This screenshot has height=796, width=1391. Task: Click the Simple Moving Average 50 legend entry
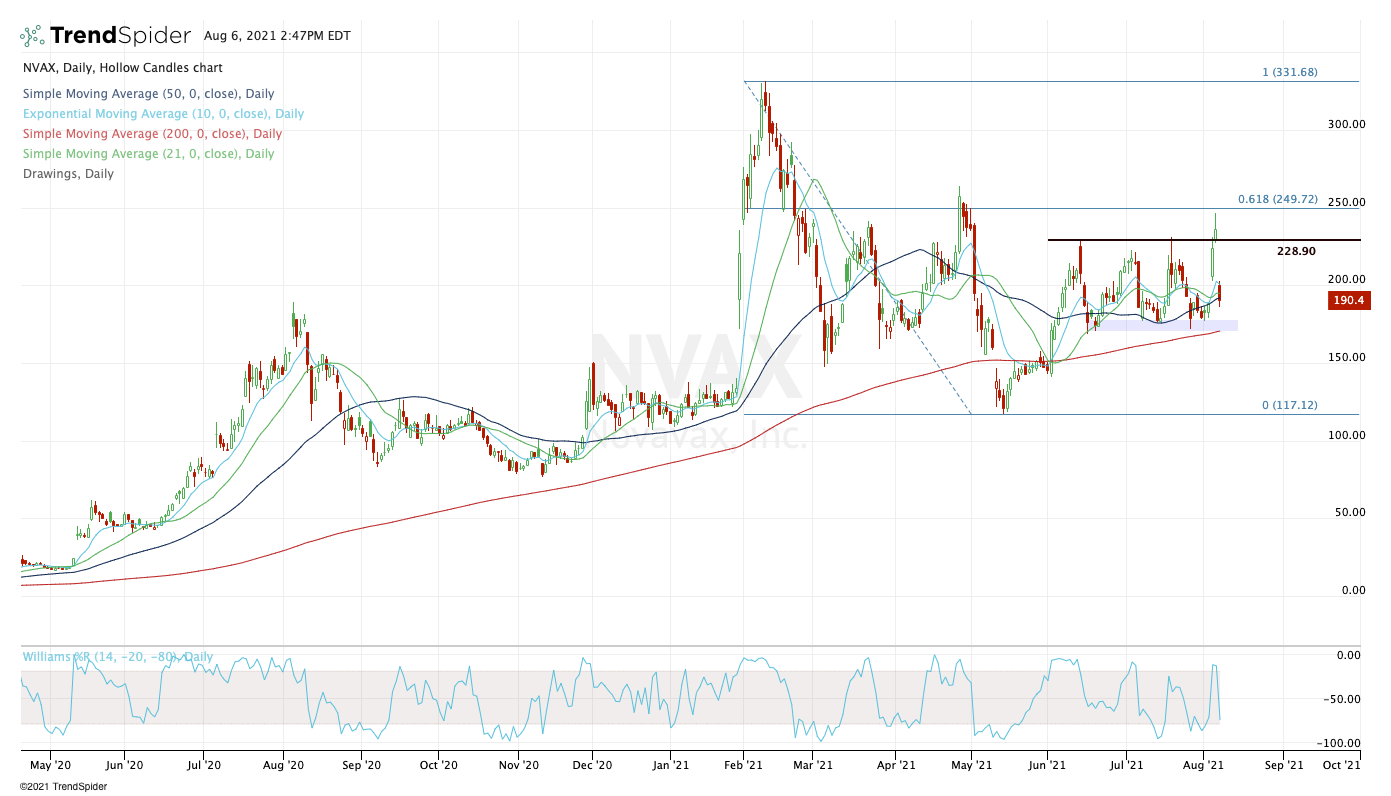coord(147,94)
